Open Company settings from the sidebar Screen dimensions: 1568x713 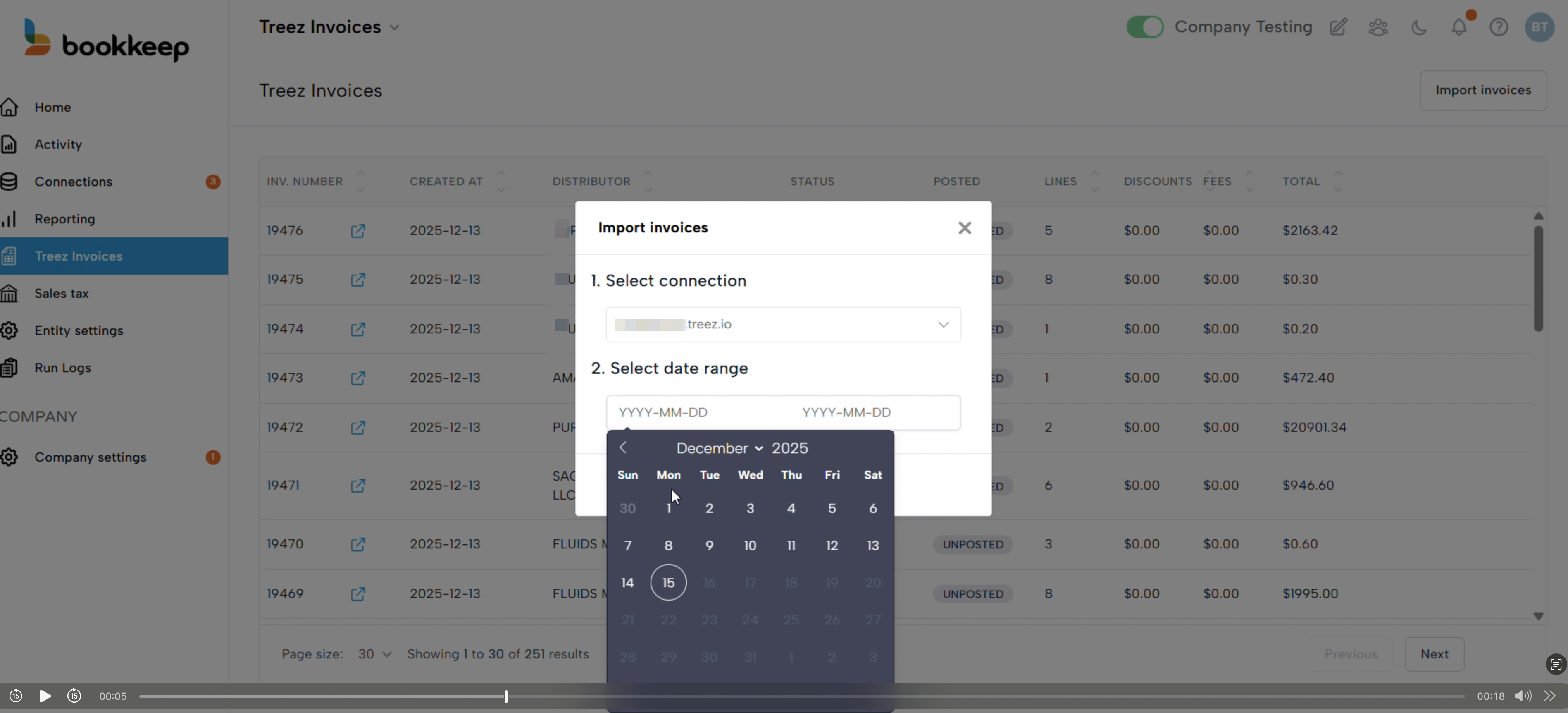tap(90, 457)
